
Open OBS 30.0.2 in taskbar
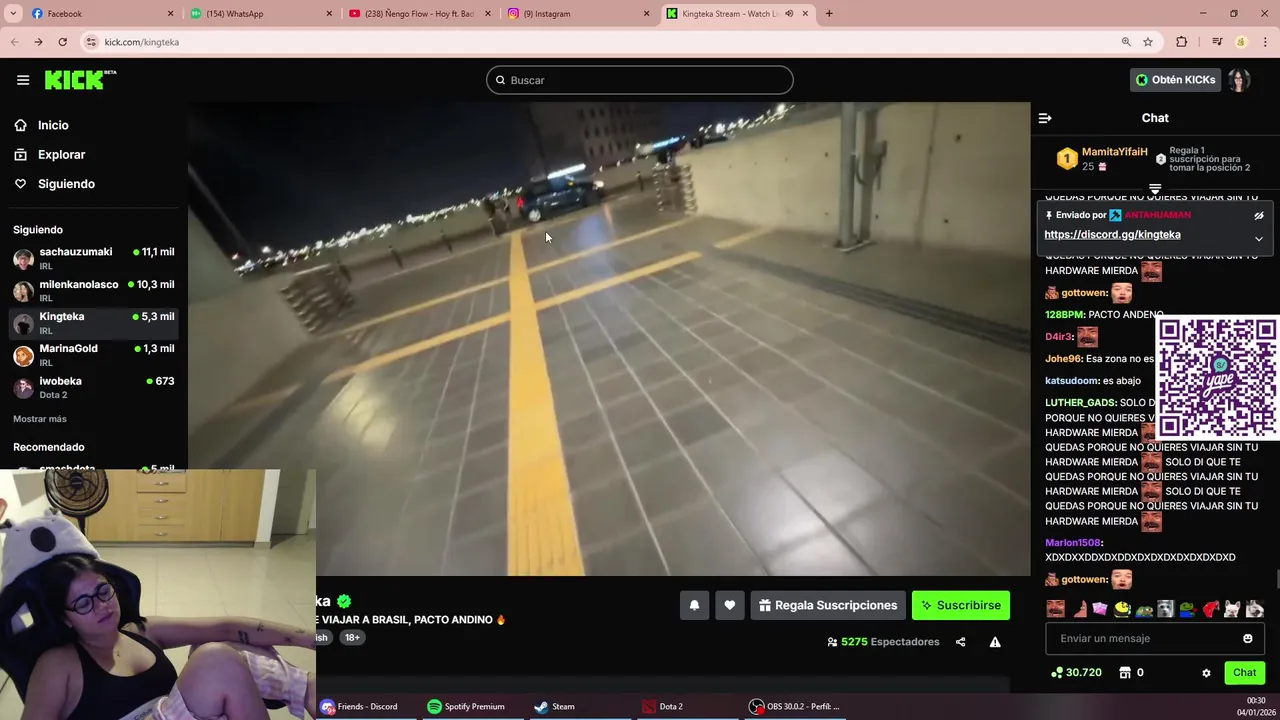796,706
